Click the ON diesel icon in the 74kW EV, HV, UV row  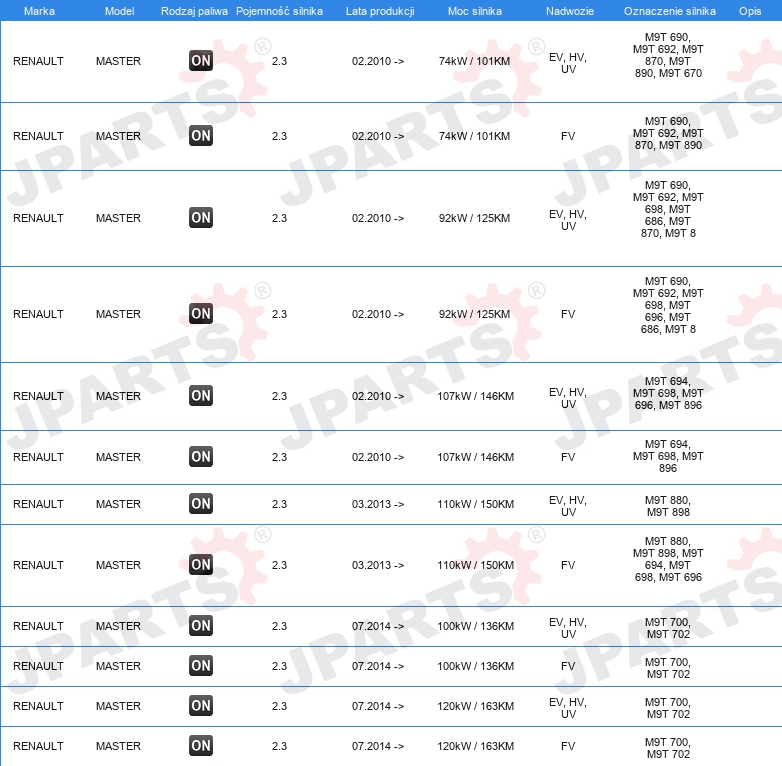[x=201, y=61]
